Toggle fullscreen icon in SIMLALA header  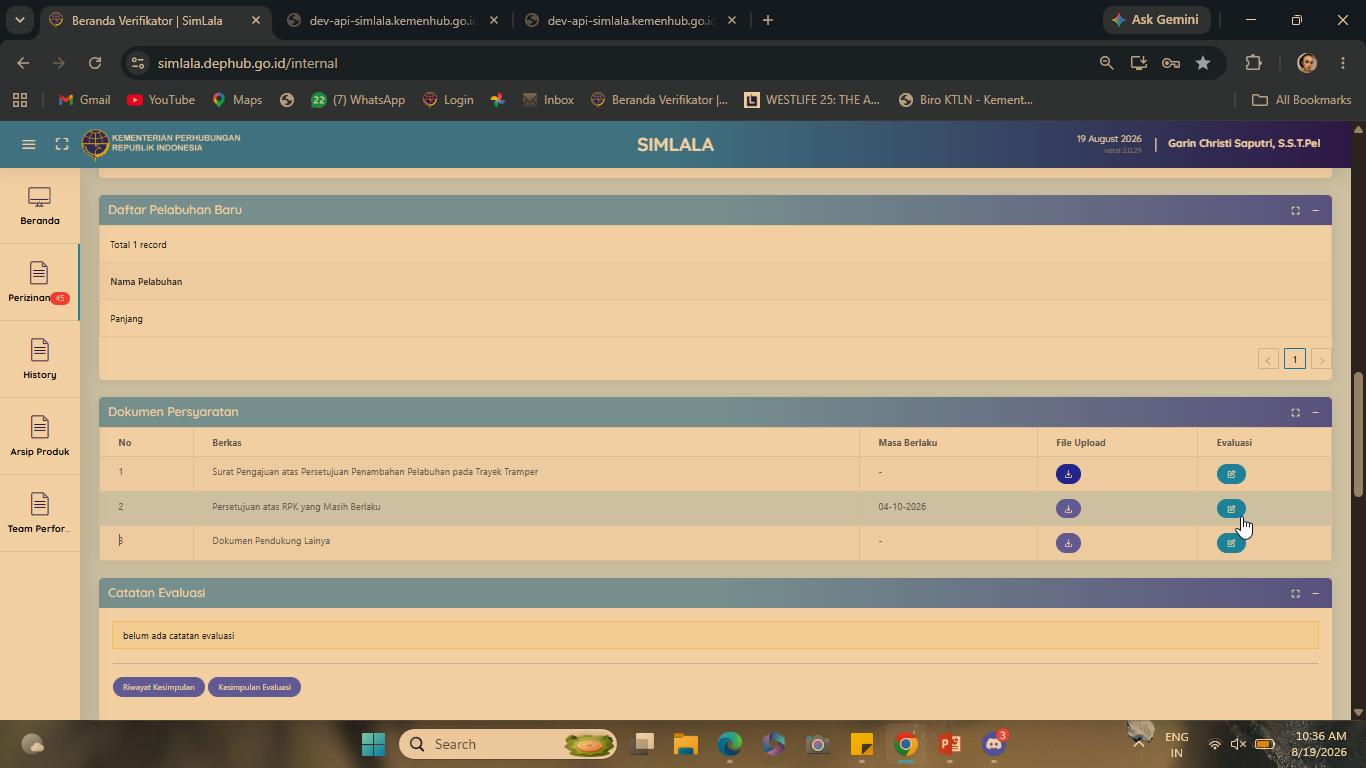tap(62, 144)
